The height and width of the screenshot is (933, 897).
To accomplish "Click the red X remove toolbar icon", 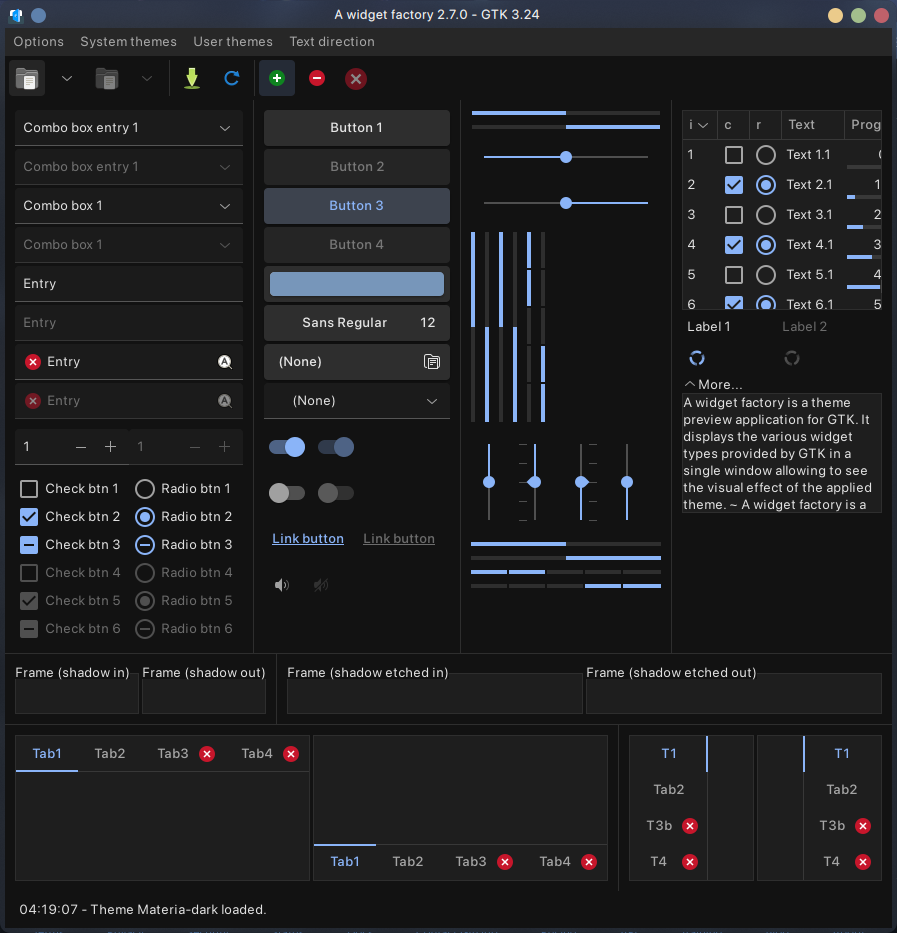I will click(355, 78).
